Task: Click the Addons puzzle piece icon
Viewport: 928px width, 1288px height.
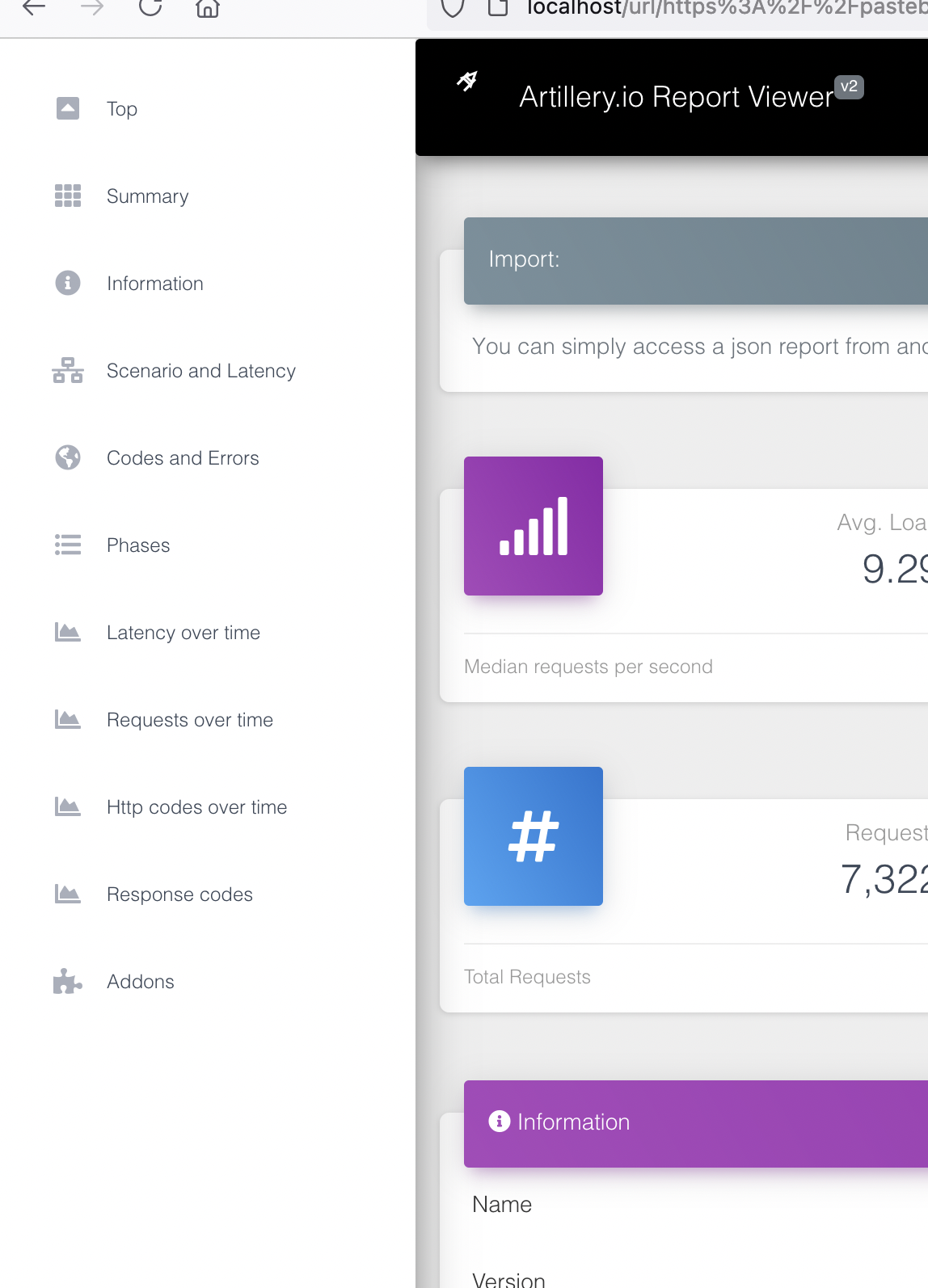Action: (68, 981)
